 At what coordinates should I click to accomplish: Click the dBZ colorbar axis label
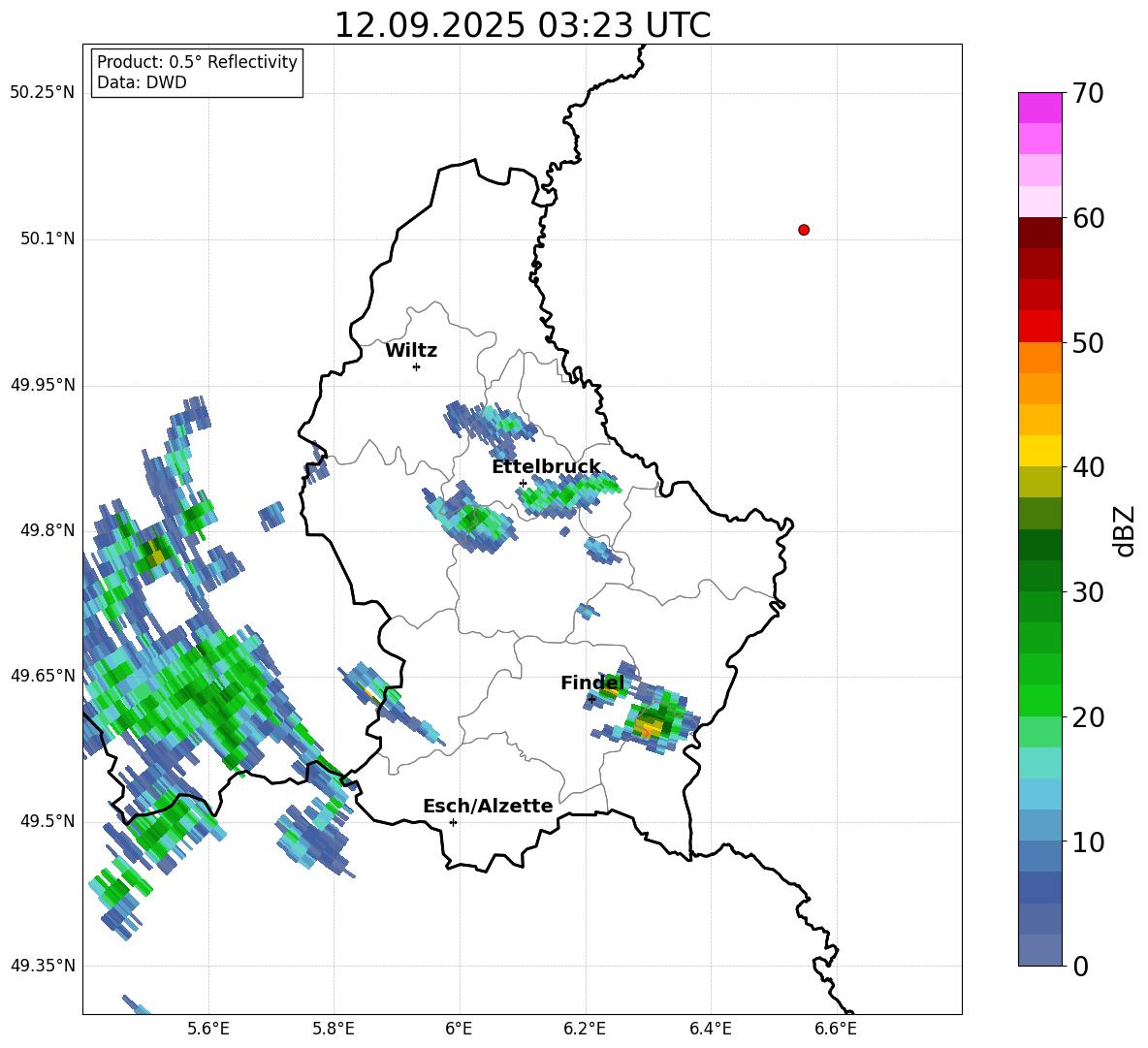[1126, 530]
